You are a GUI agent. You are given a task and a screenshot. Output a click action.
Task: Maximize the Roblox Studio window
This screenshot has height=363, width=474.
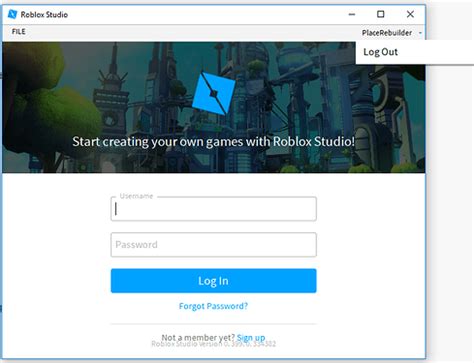(381, 14)
